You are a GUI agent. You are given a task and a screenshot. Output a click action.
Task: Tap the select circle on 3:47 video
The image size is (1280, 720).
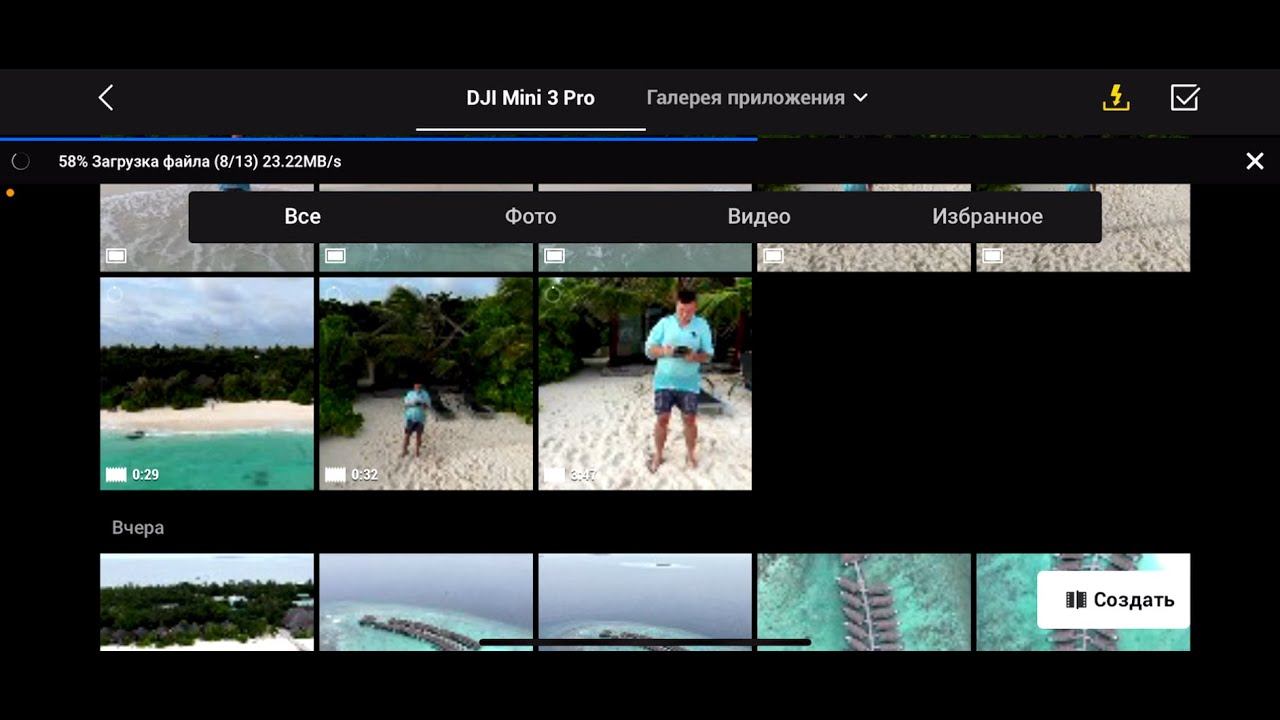[x=552, y=295]
